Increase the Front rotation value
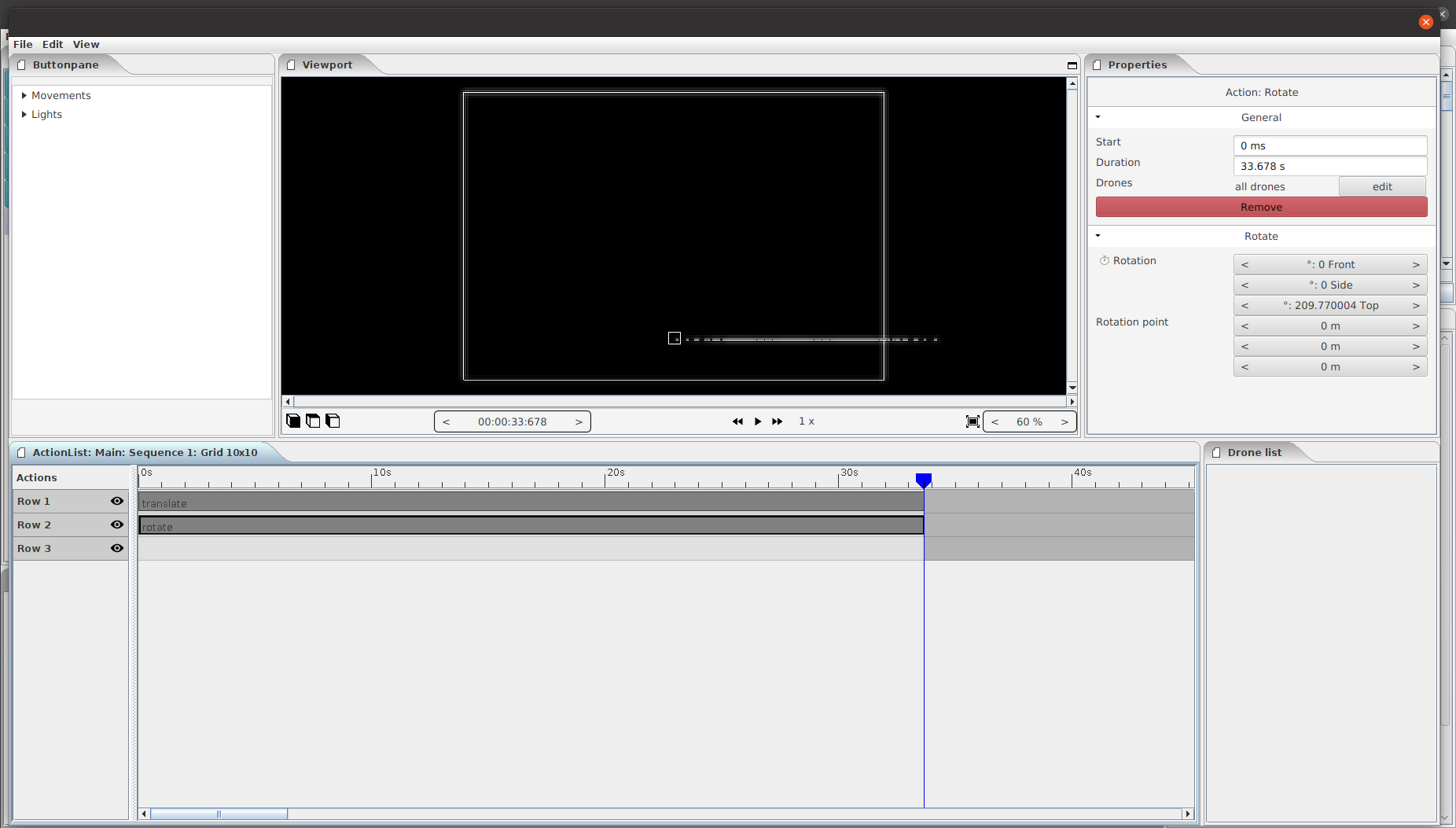The width and height of the screenshot is (1456, 828). pyautogui.click(x=1416, y=264)
